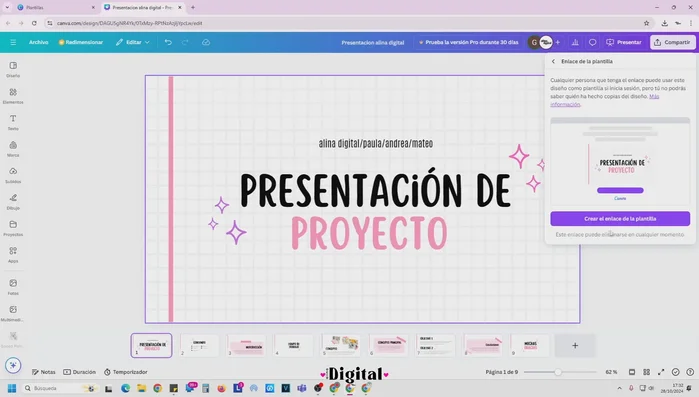The image size is (699, 397).
Task: Click the Canva magic assistant button
Action: 13,365
